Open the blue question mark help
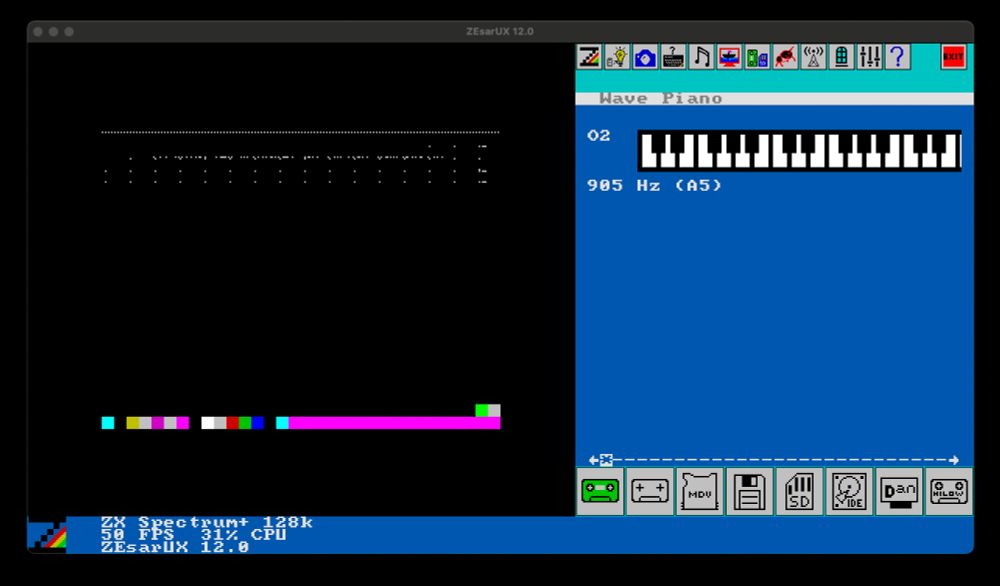 (897, 57)
